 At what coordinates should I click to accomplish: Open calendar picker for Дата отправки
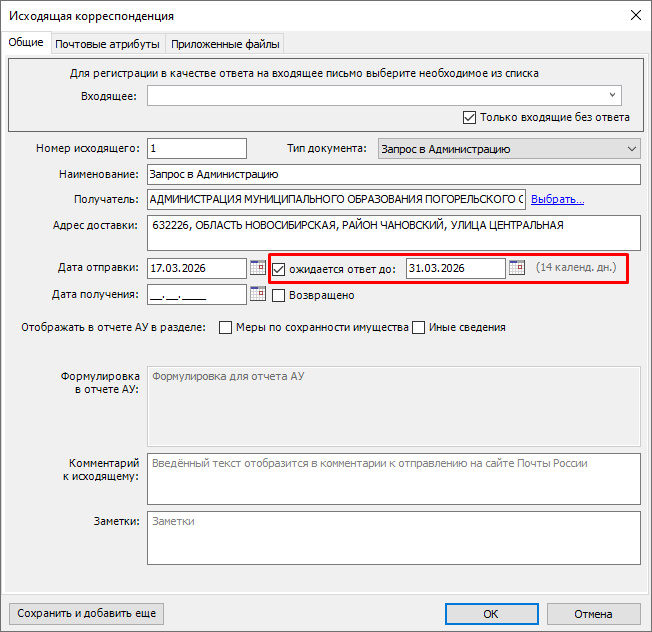257,268
